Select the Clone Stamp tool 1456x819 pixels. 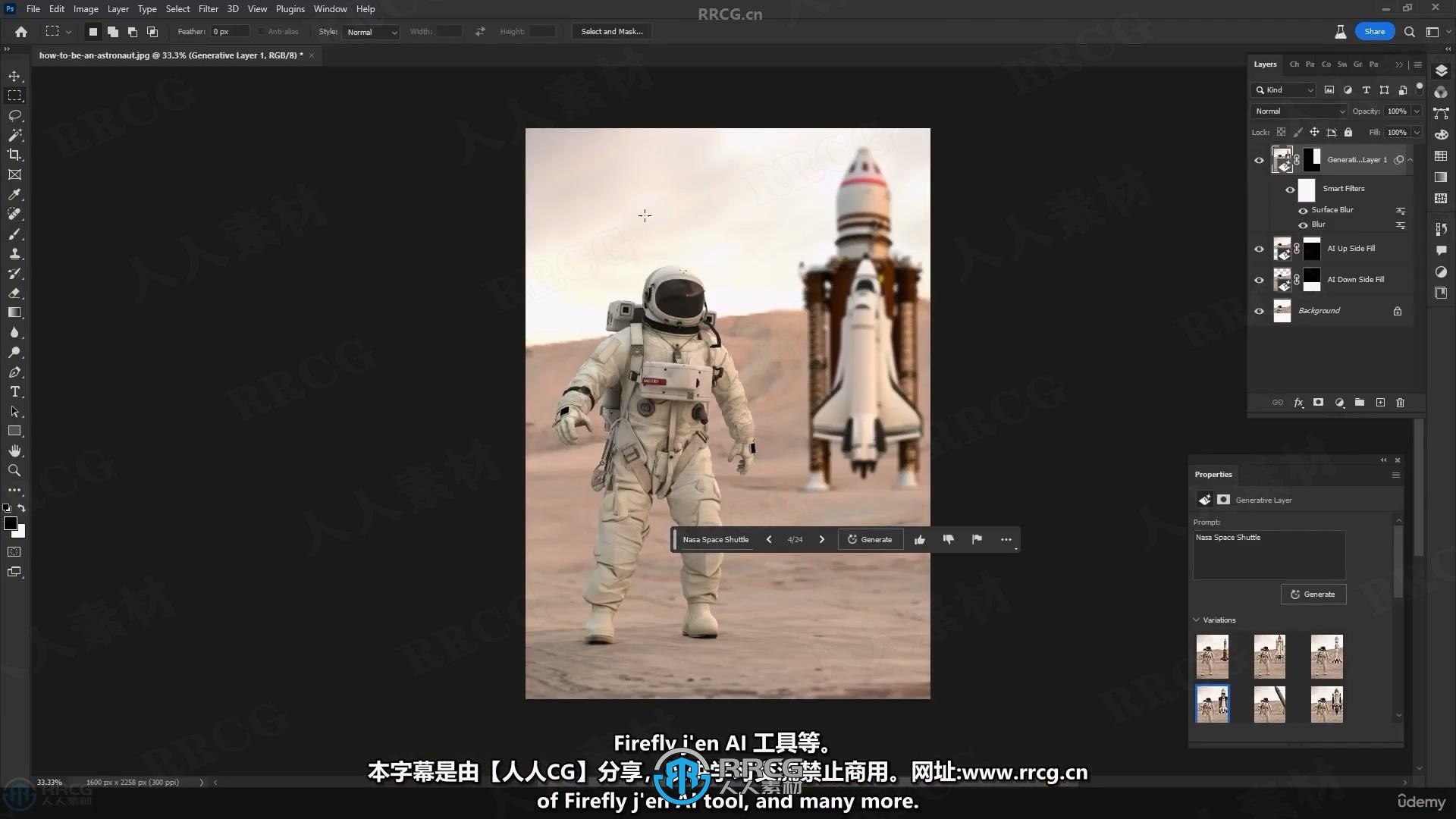coord(14,253)
